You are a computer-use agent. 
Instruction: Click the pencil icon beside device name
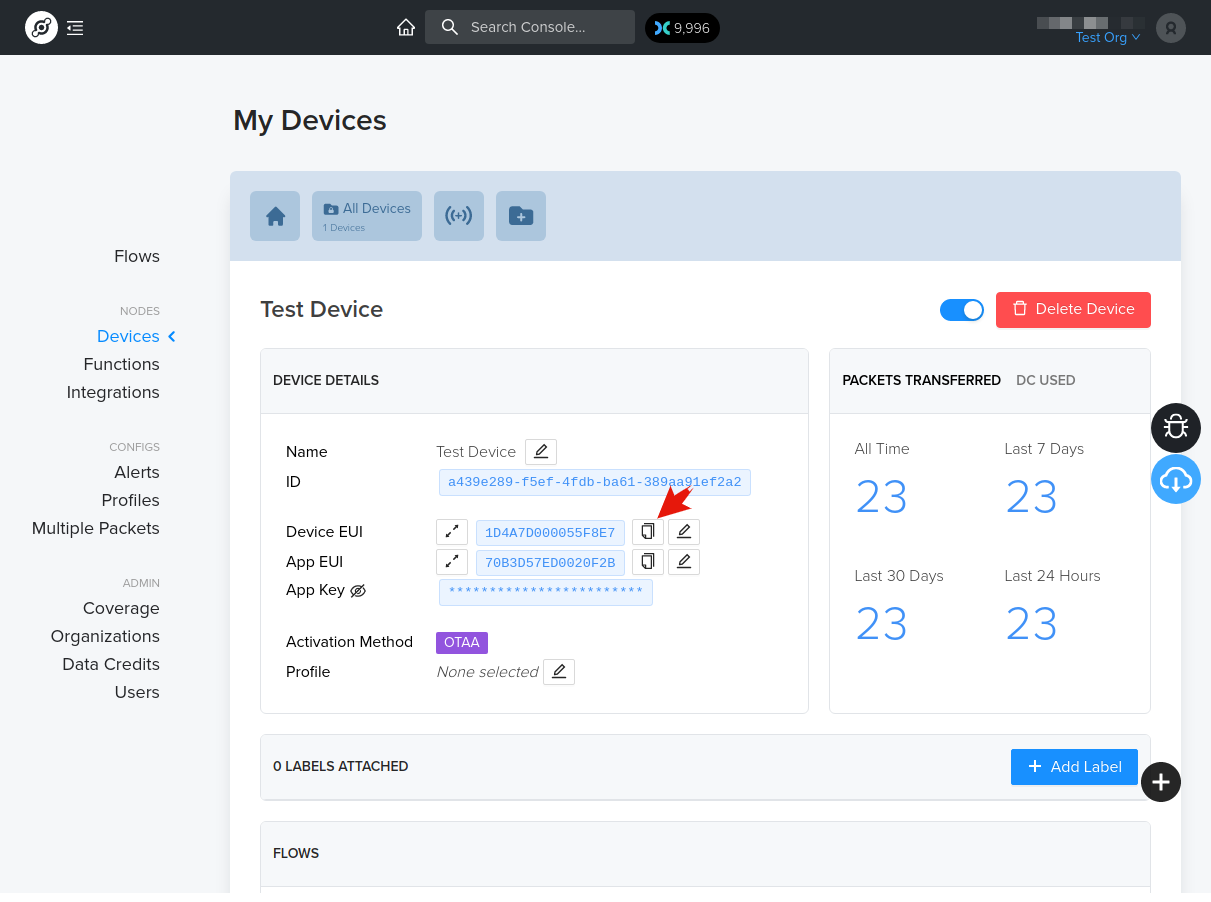pyautogui.click(x=541, y=452)
